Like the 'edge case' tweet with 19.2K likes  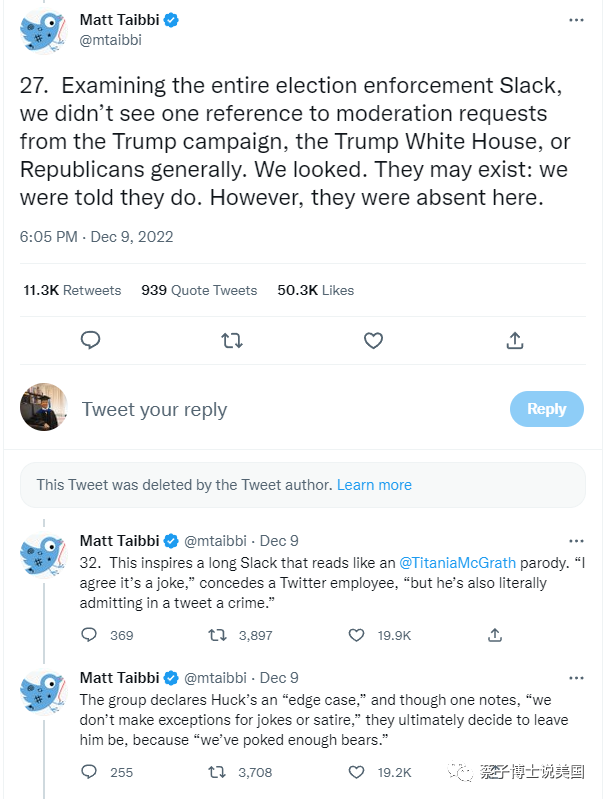(x=356, y=772)
